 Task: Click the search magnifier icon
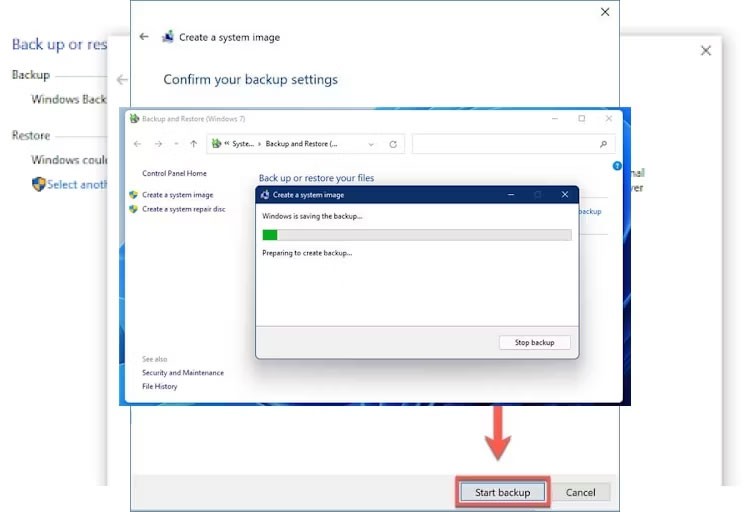click(603, 144)
